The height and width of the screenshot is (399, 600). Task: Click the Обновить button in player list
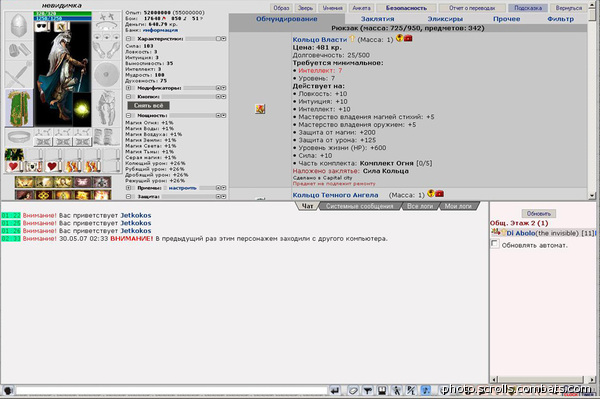(538, 213)
